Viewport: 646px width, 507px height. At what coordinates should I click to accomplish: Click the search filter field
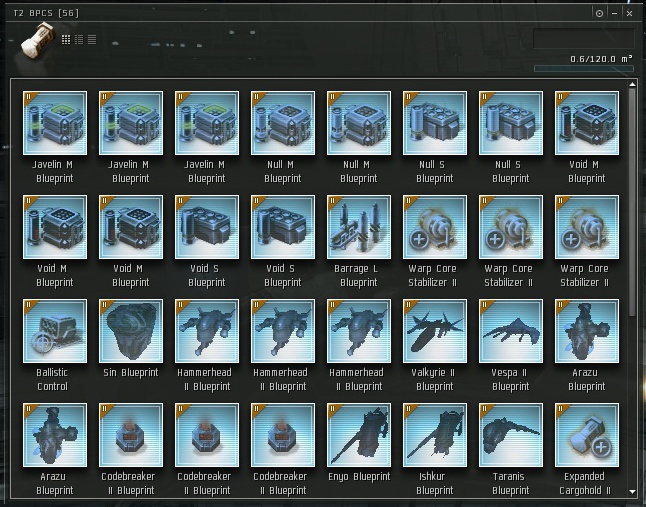point(583,39)
